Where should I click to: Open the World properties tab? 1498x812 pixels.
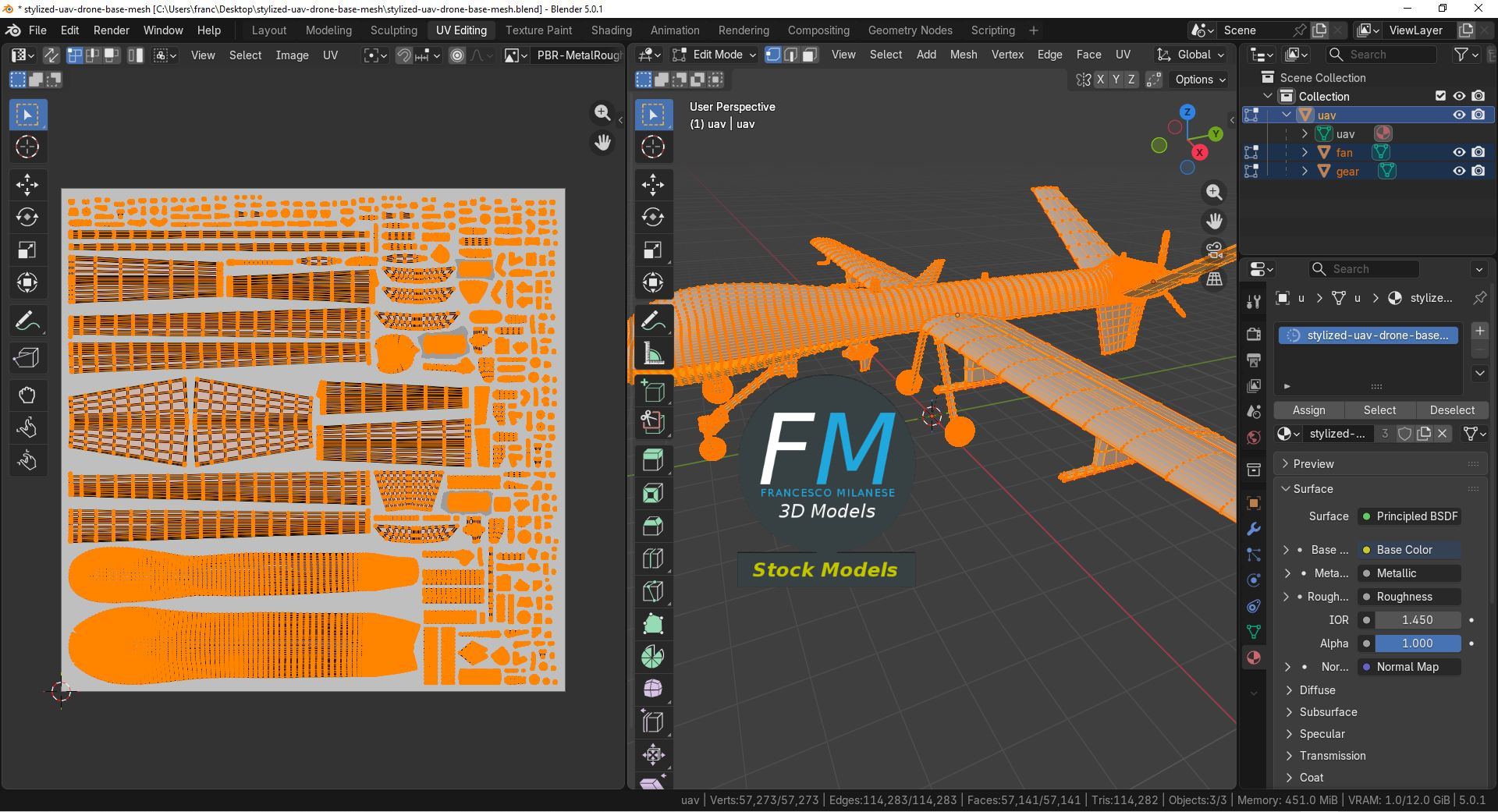coord(1254,438)
